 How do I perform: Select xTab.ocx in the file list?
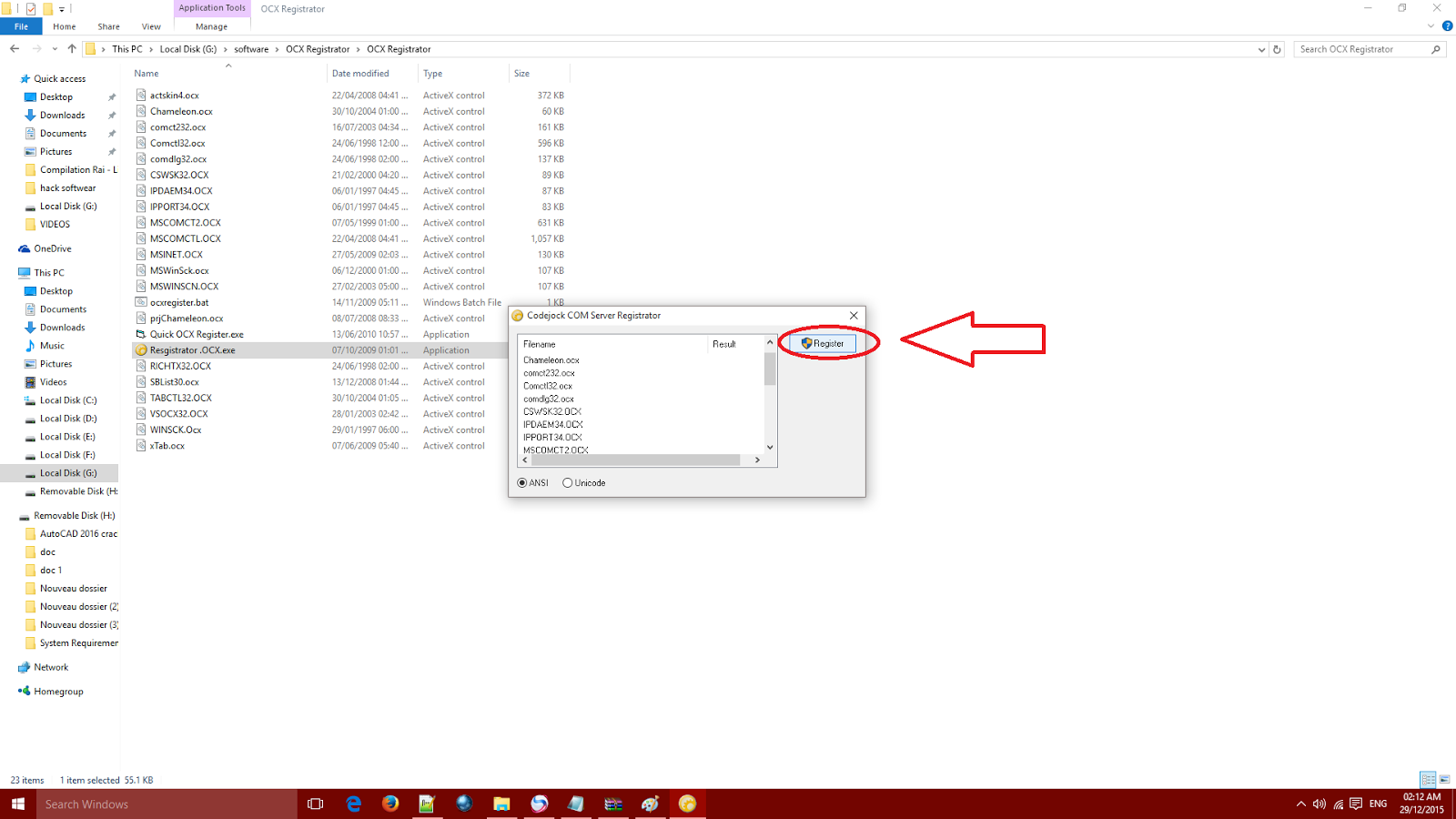tap(167, 446)
